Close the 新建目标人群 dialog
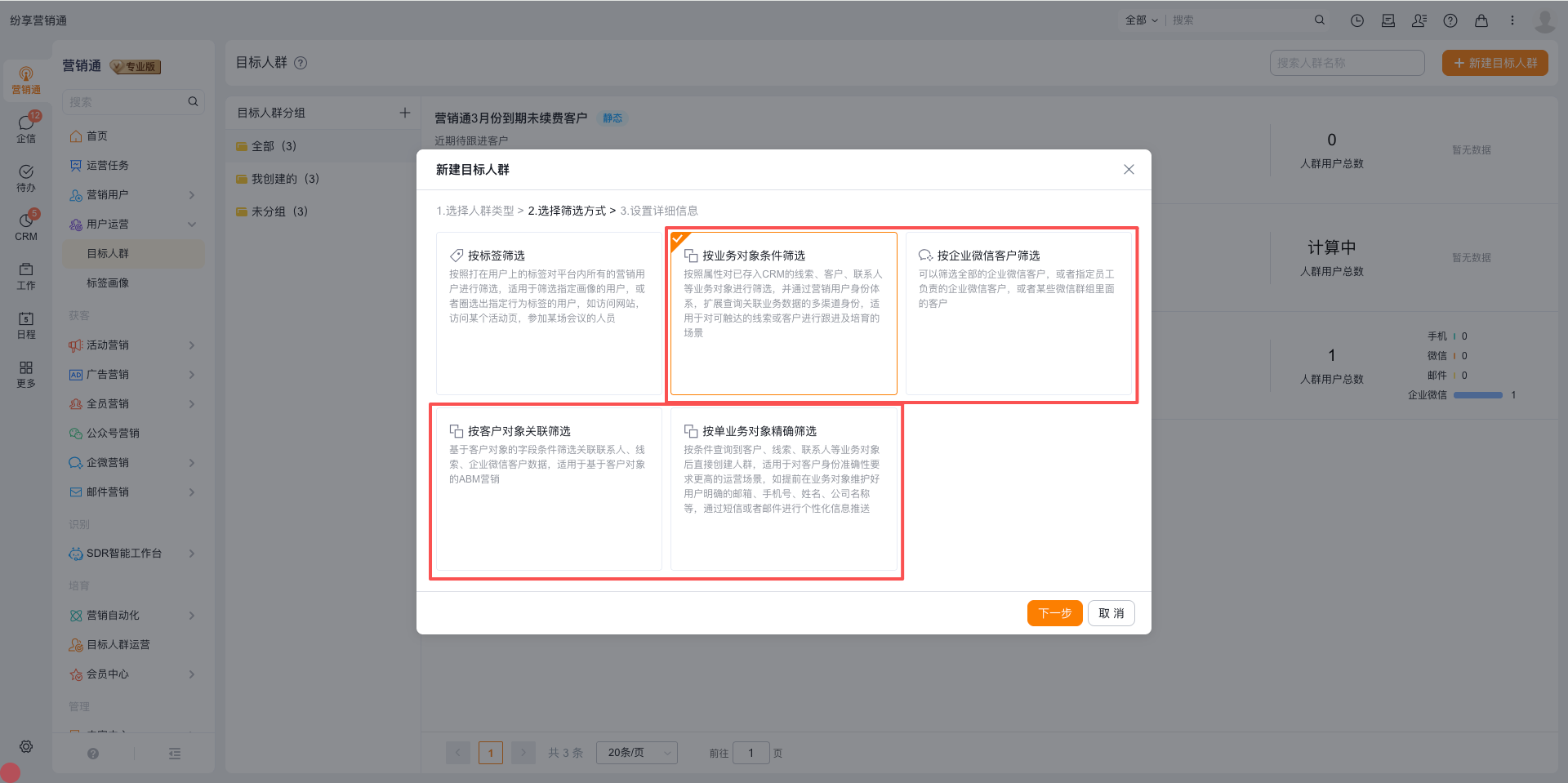 pyautogui.click(x=1129, y=170)
